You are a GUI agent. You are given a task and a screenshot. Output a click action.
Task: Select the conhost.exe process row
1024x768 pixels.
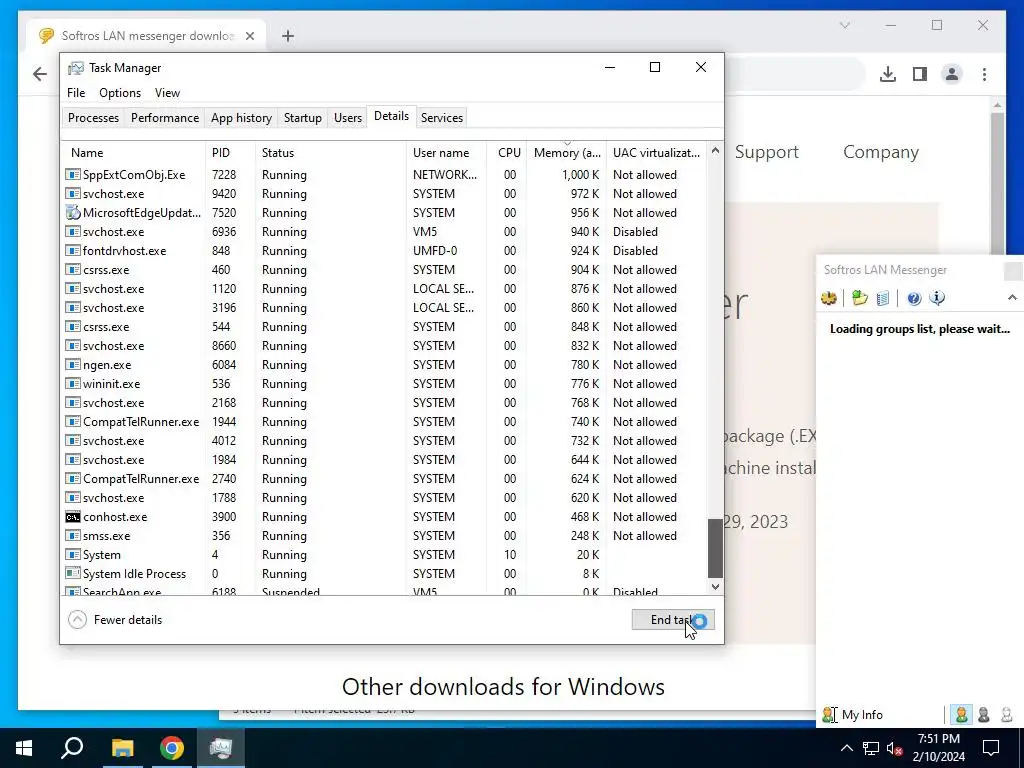385,517
